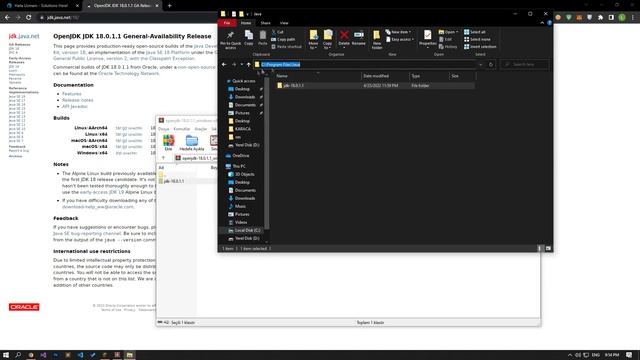Click the Release notes link
Image resolution: width=640 pixels, height=360 pixels.
pos(78,100)
